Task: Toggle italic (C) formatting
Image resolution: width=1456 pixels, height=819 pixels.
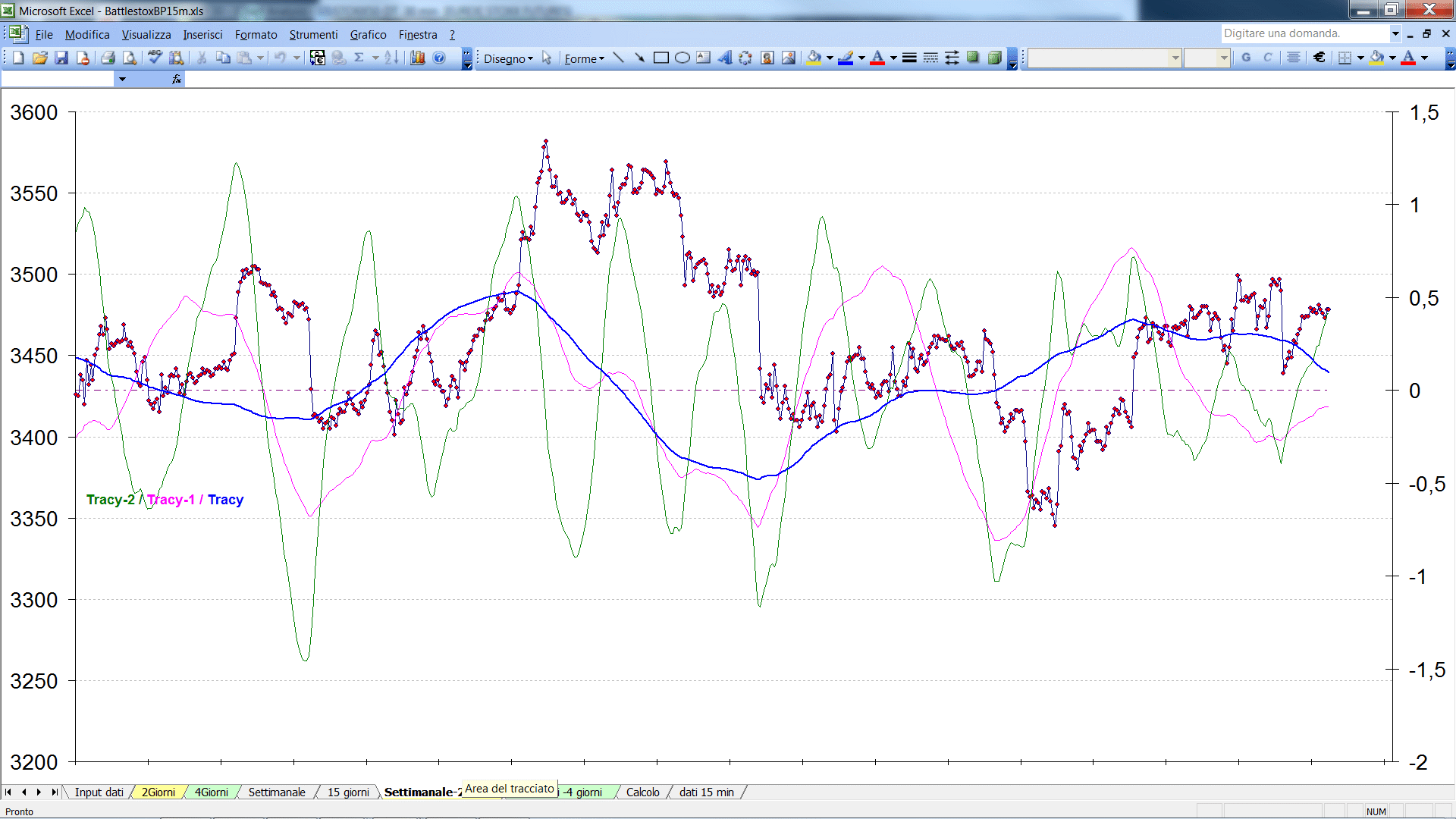Action: (1267, 58)
